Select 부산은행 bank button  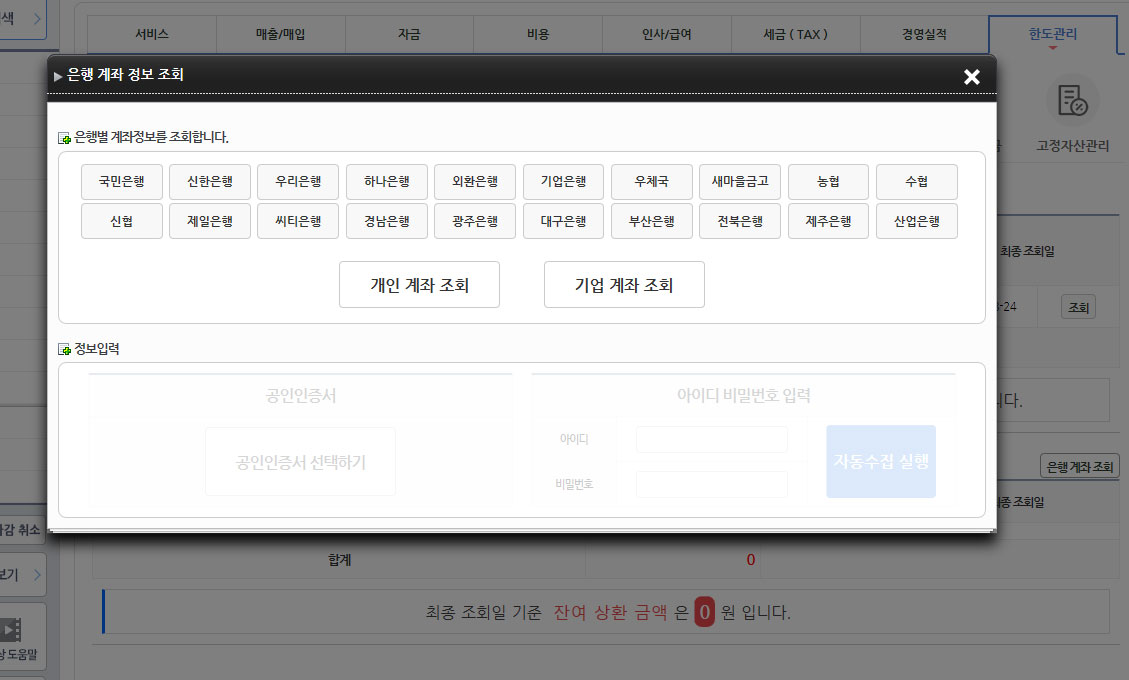652,221
